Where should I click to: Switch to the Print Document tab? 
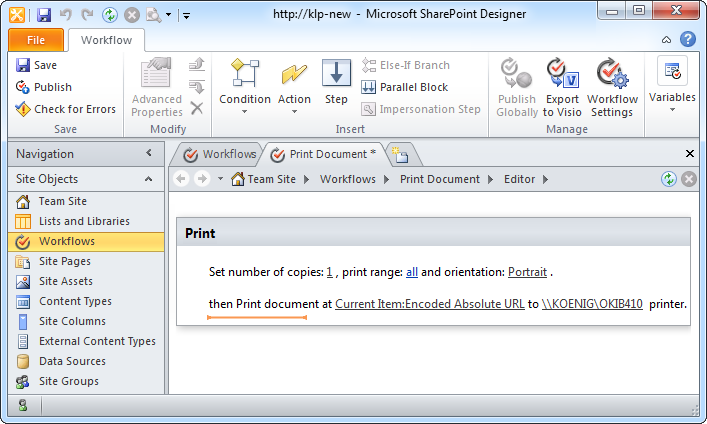point(323,154)
